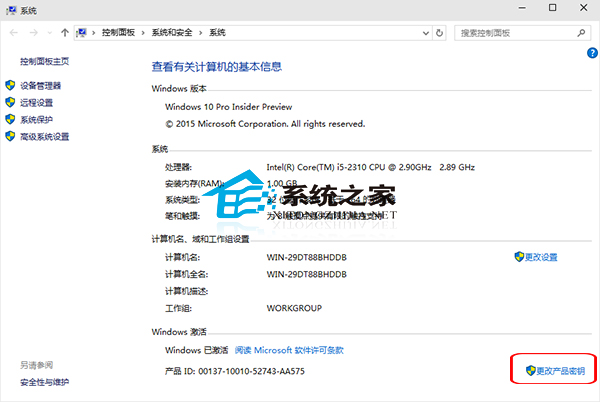Open 安全性与维护 link
600x402 pixels.
pyautogui.click(x=44, y=382)
